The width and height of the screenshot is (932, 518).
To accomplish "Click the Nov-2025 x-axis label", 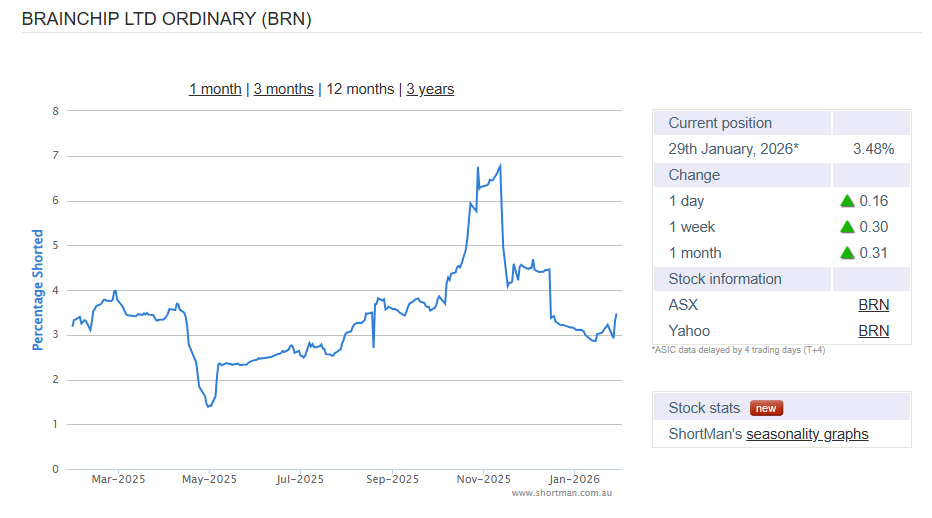I will coord(483,479).
